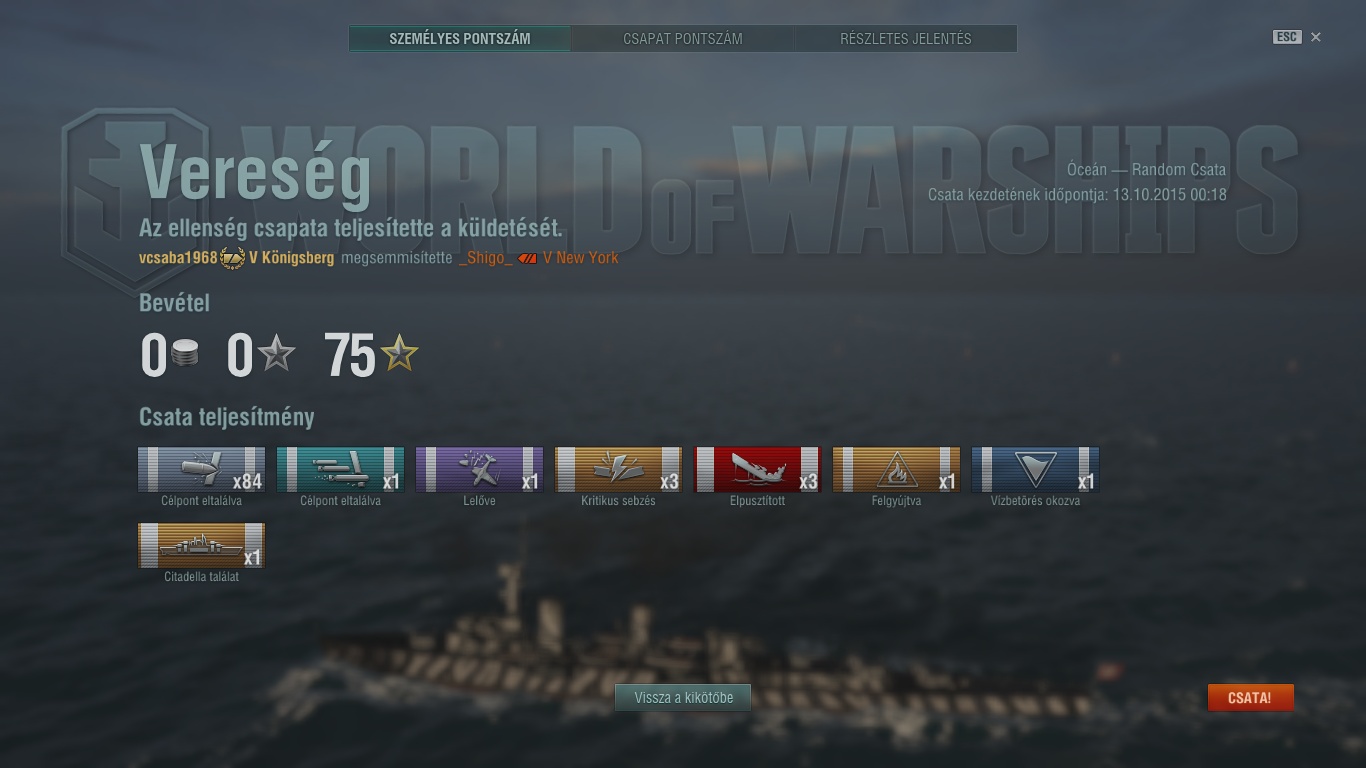Click the Citadella találat ribbon
Viewport: 1366px width, 768px height.
pos(201,546)
